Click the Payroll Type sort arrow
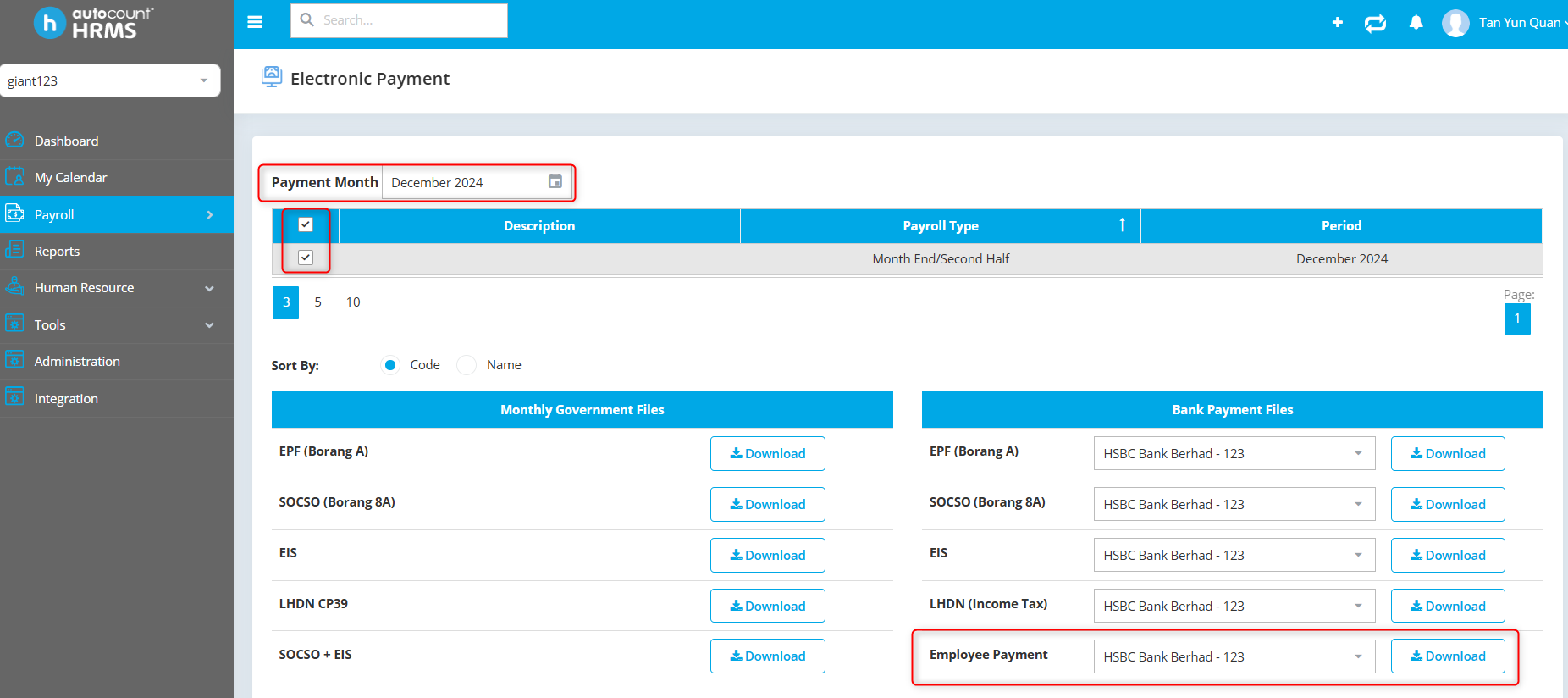The image size is (1568, 698). tap(1122, 224)
